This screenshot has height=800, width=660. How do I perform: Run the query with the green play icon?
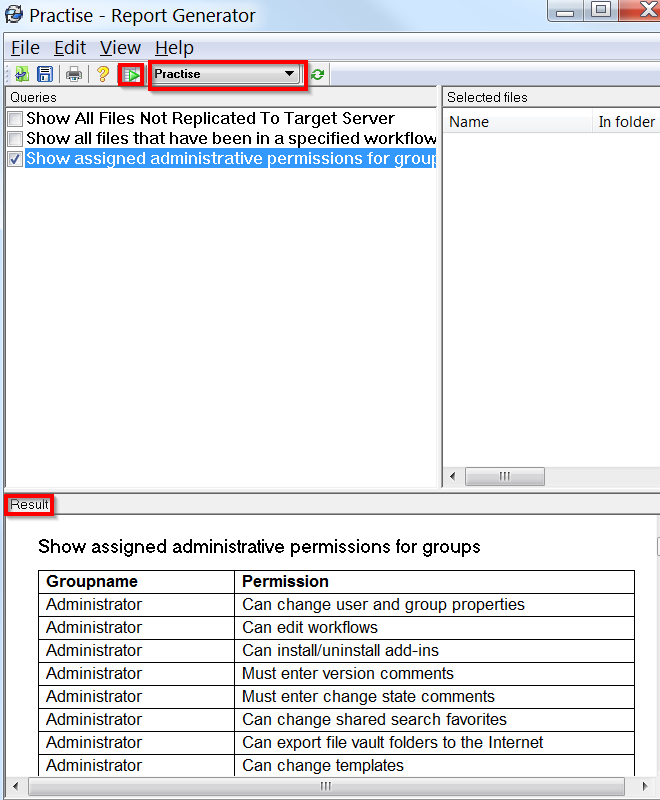click(x=131, y=76)
